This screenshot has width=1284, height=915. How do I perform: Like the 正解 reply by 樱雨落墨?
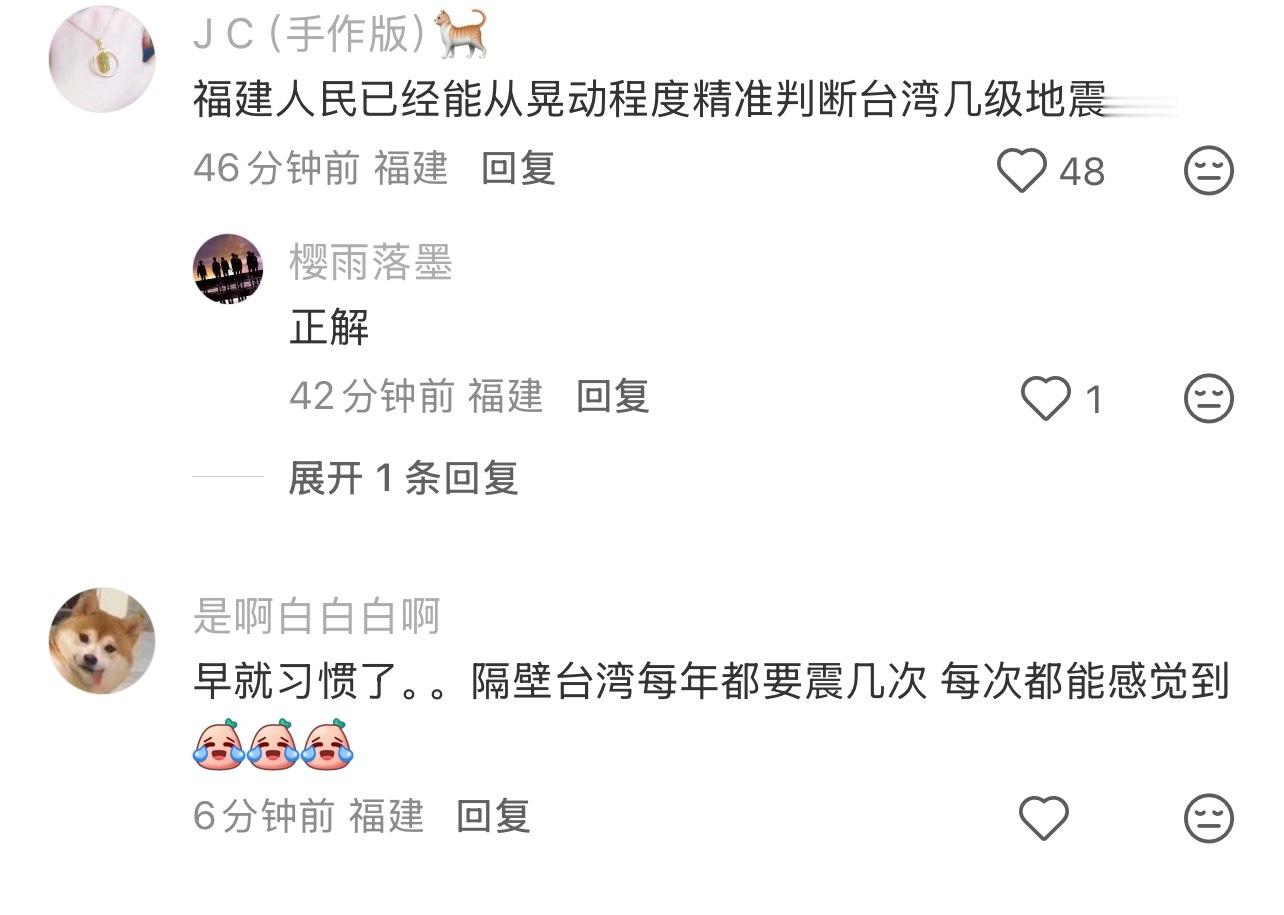(x=1046, y=400)
